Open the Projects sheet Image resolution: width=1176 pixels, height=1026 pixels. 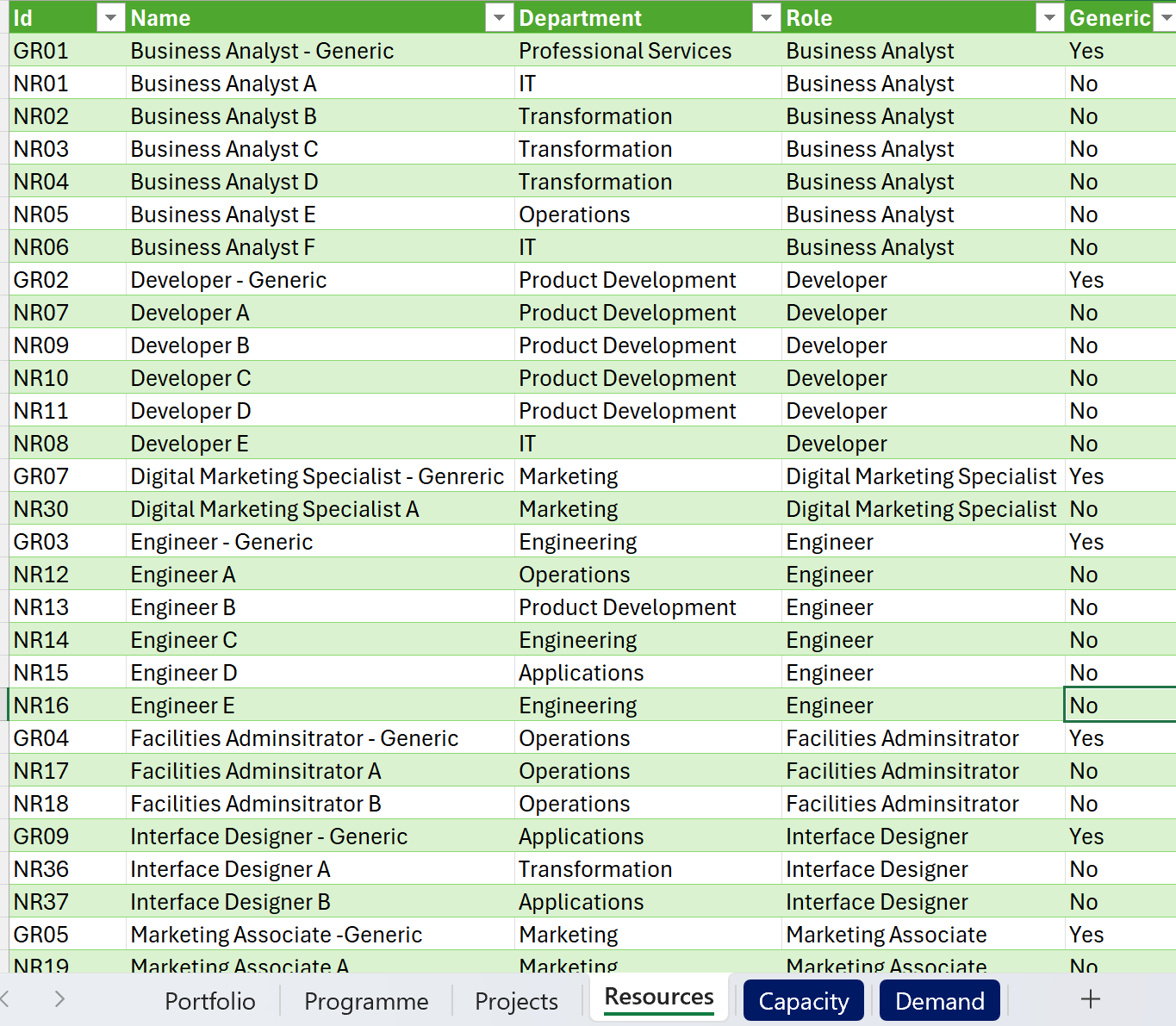(x=515, y=1001)
